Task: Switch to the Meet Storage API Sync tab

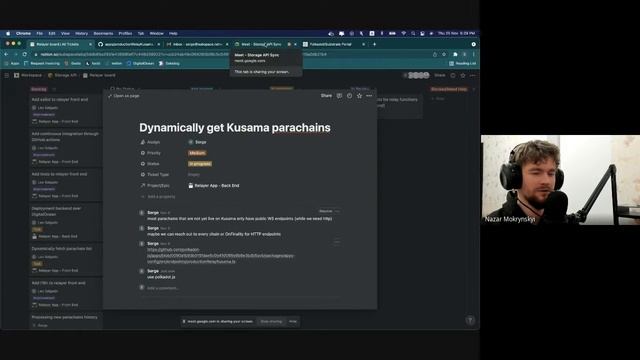Action: pos(261,44)
